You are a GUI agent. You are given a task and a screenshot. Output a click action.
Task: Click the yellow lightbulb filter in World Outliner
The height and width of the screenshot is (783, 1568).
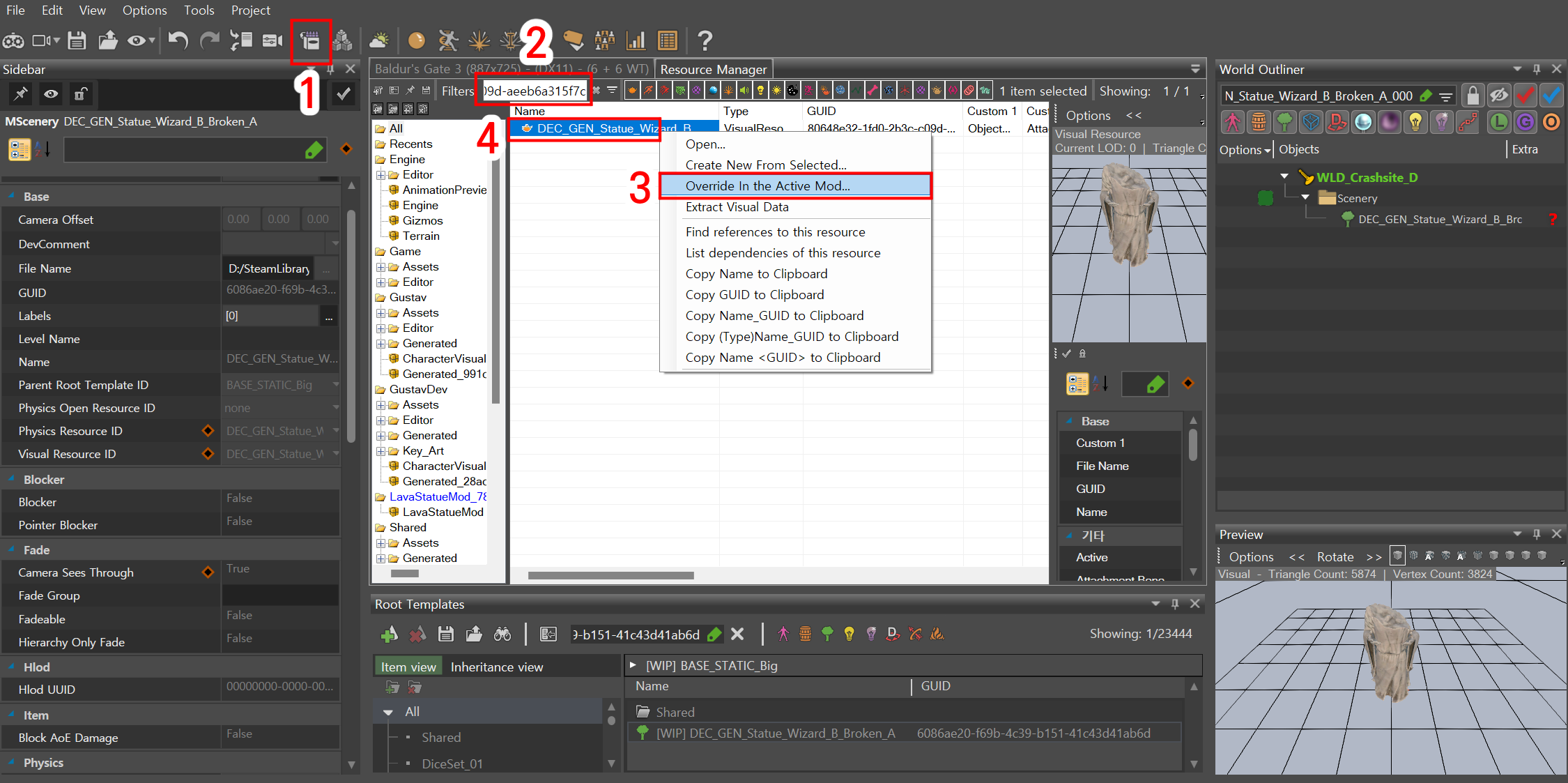click(x=1415, y=123)
